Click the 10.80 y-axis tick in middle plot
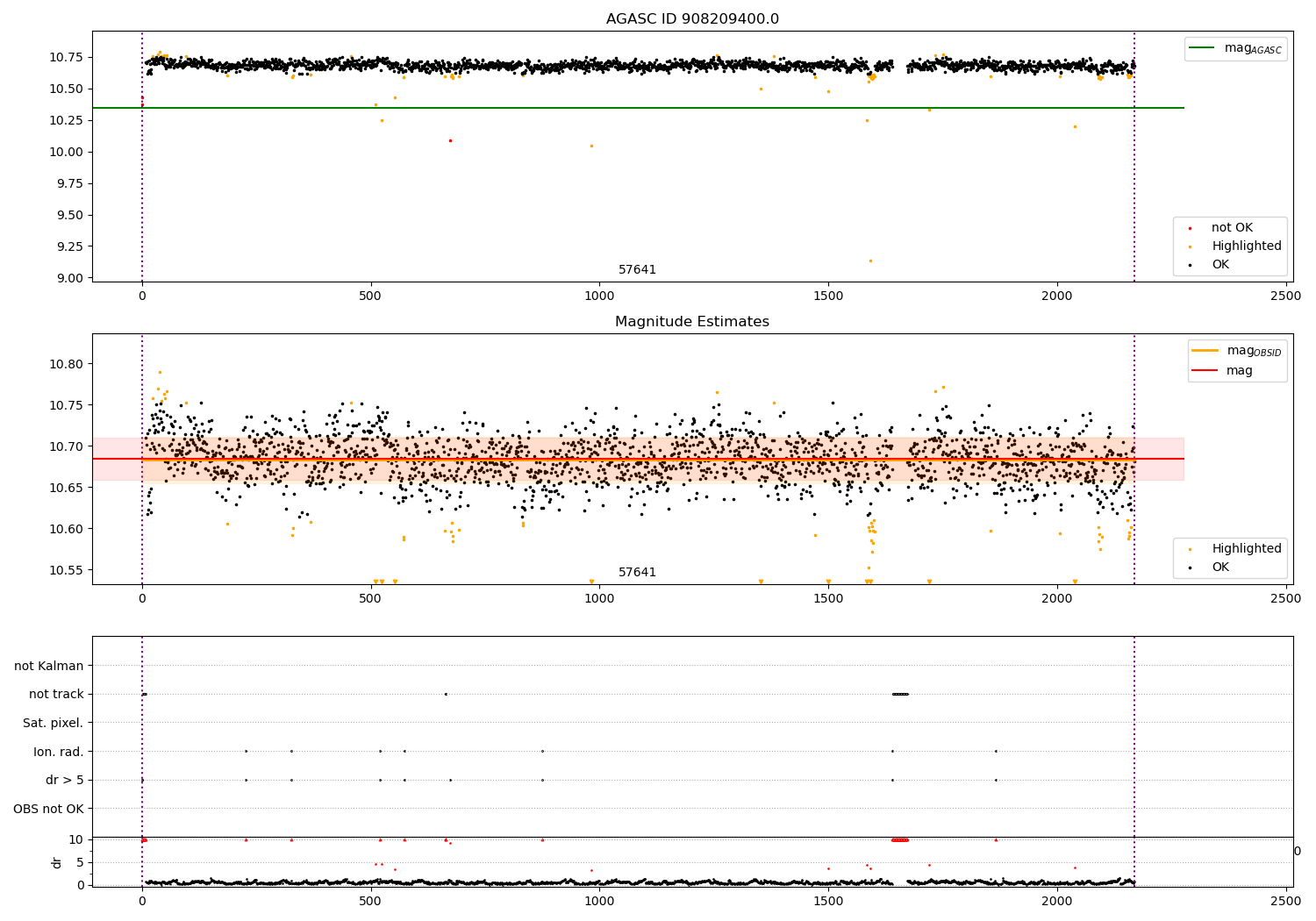Viewport: 1316px width, 921px height. coord(67,364)
